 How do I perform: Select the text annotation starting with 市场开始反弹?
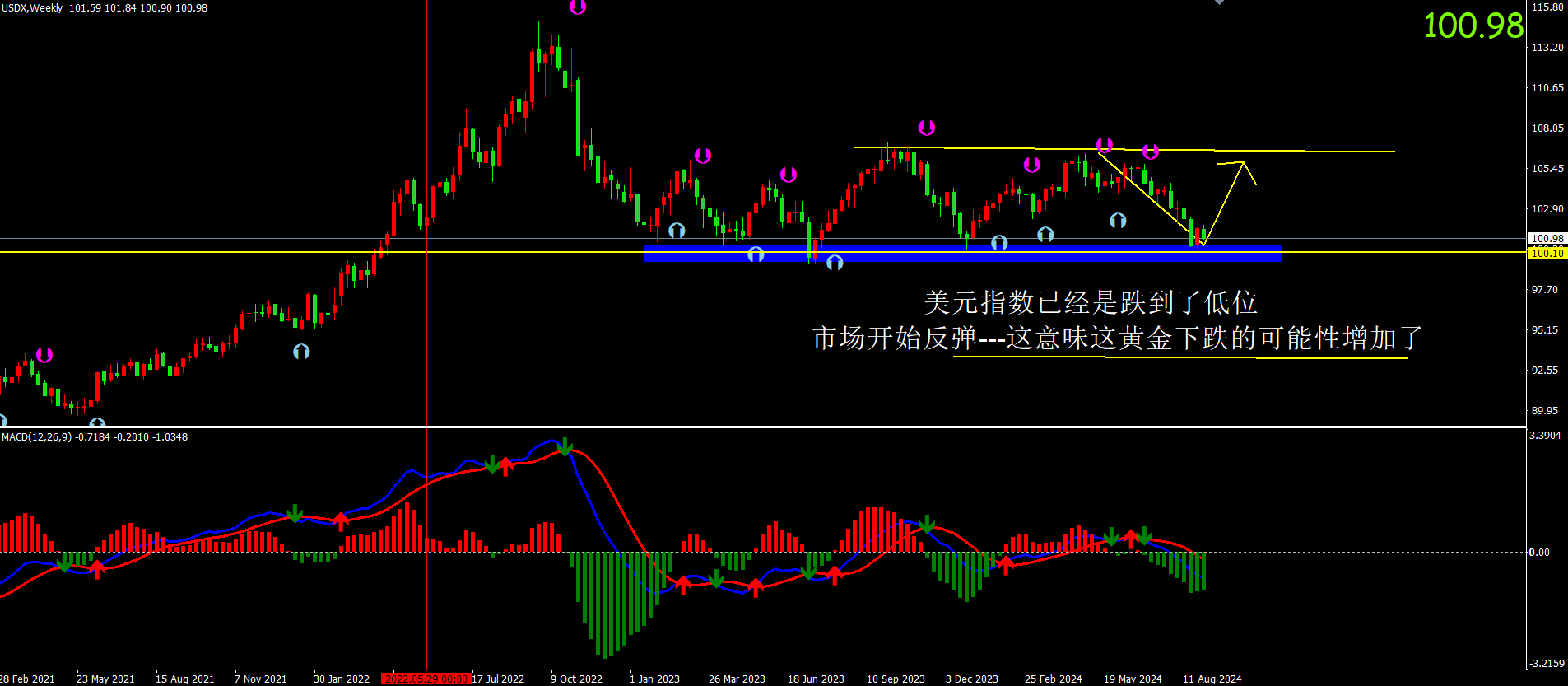1117,338
